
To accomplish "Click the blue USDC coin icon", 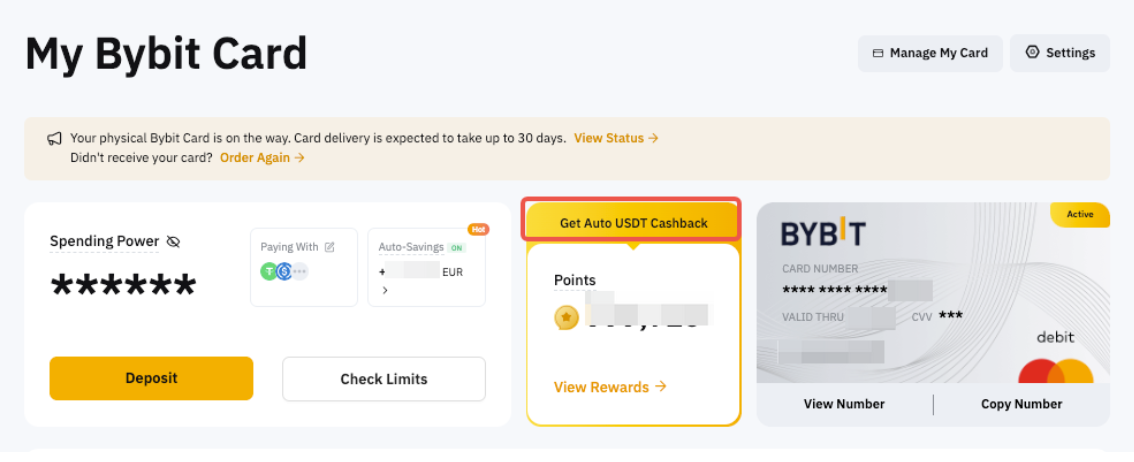I will pos(284,270).
